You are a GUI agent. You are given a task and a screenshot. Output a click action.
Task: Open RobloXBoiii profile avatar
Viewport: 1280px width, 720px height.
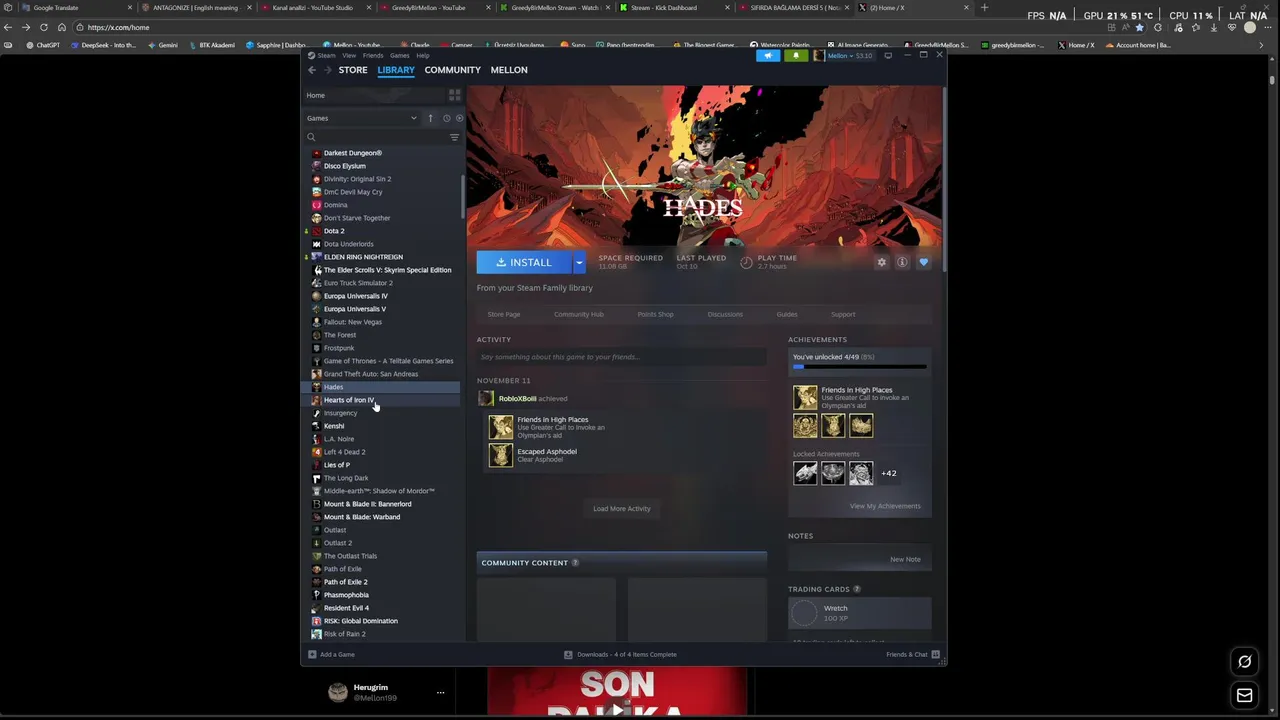pos(486,398)
